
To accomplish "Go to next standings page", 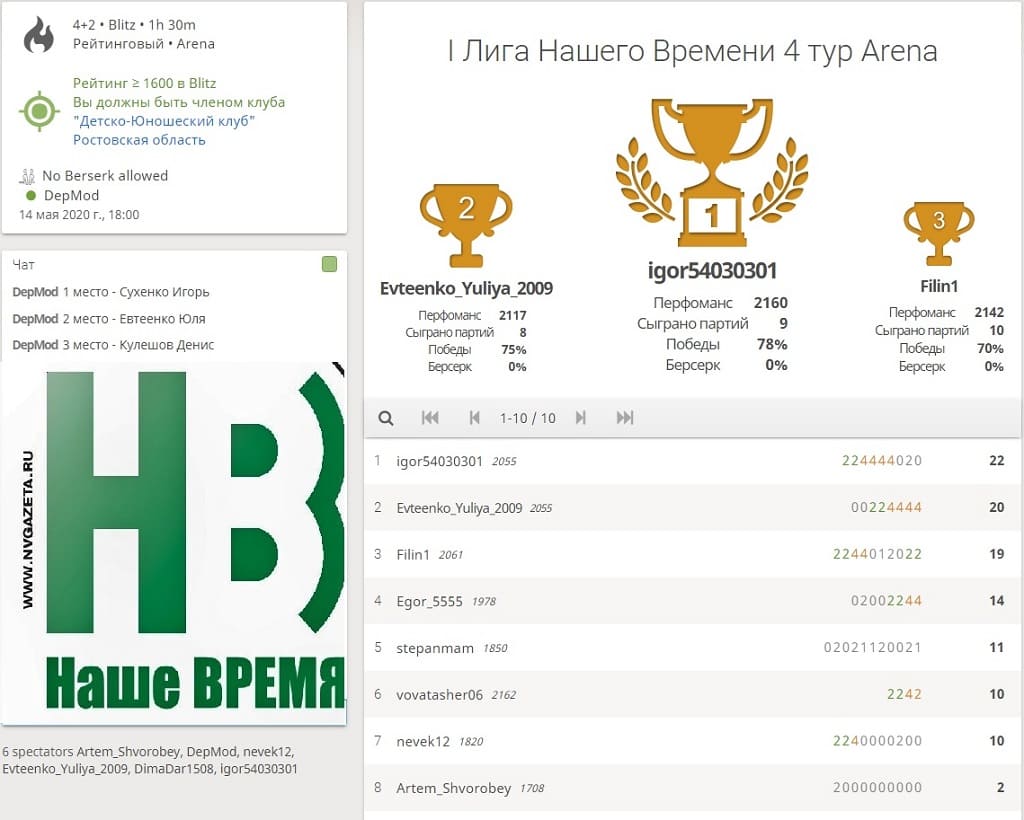I will tap(581, 418).
